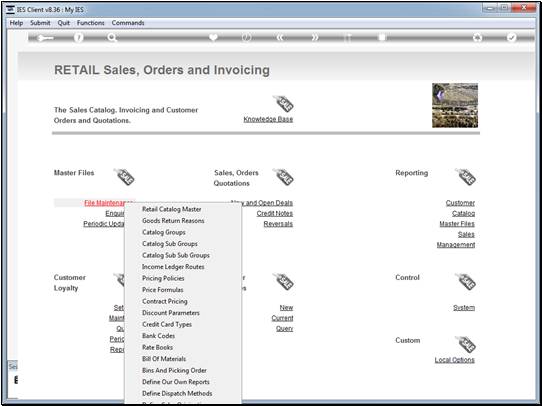Open the Knowledge Base link
The image size is (542, 406).
(268, 119)
